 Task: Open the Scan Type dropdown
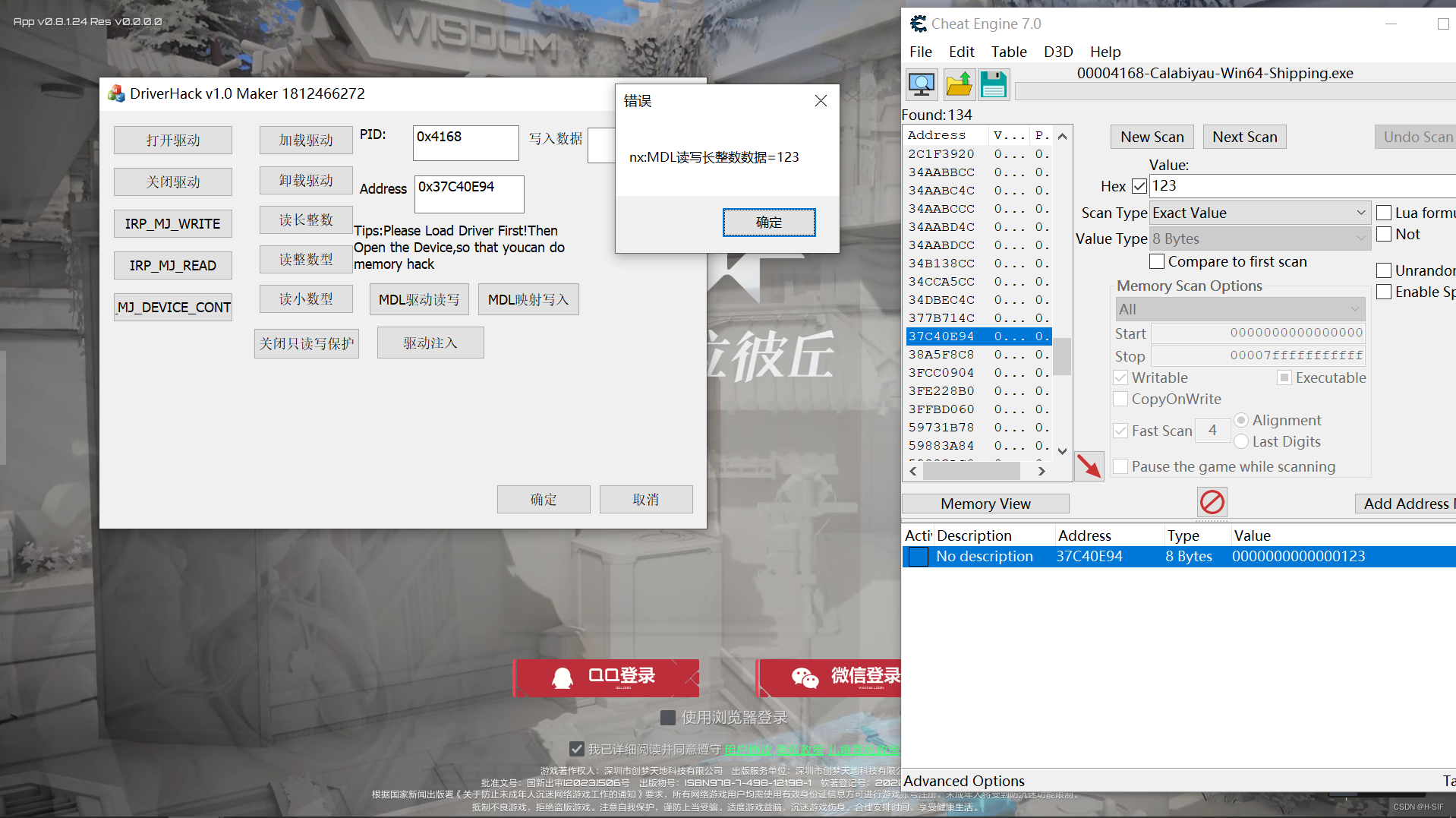point(1260,213)
